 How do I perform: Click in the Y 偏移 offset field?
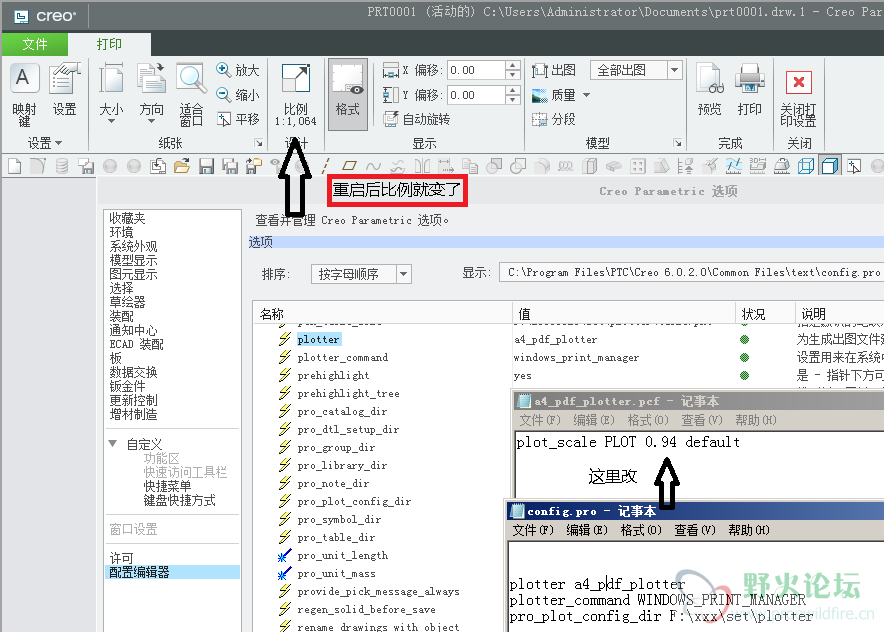pos(476,95)
